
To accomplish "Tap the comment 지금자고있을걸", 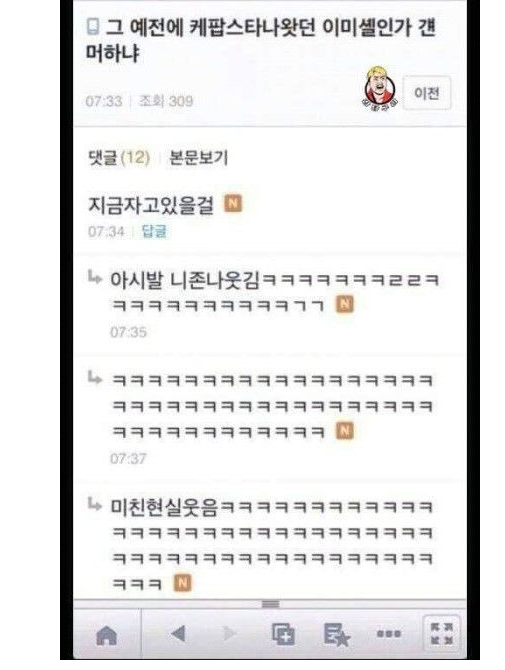I will point(150,205).
